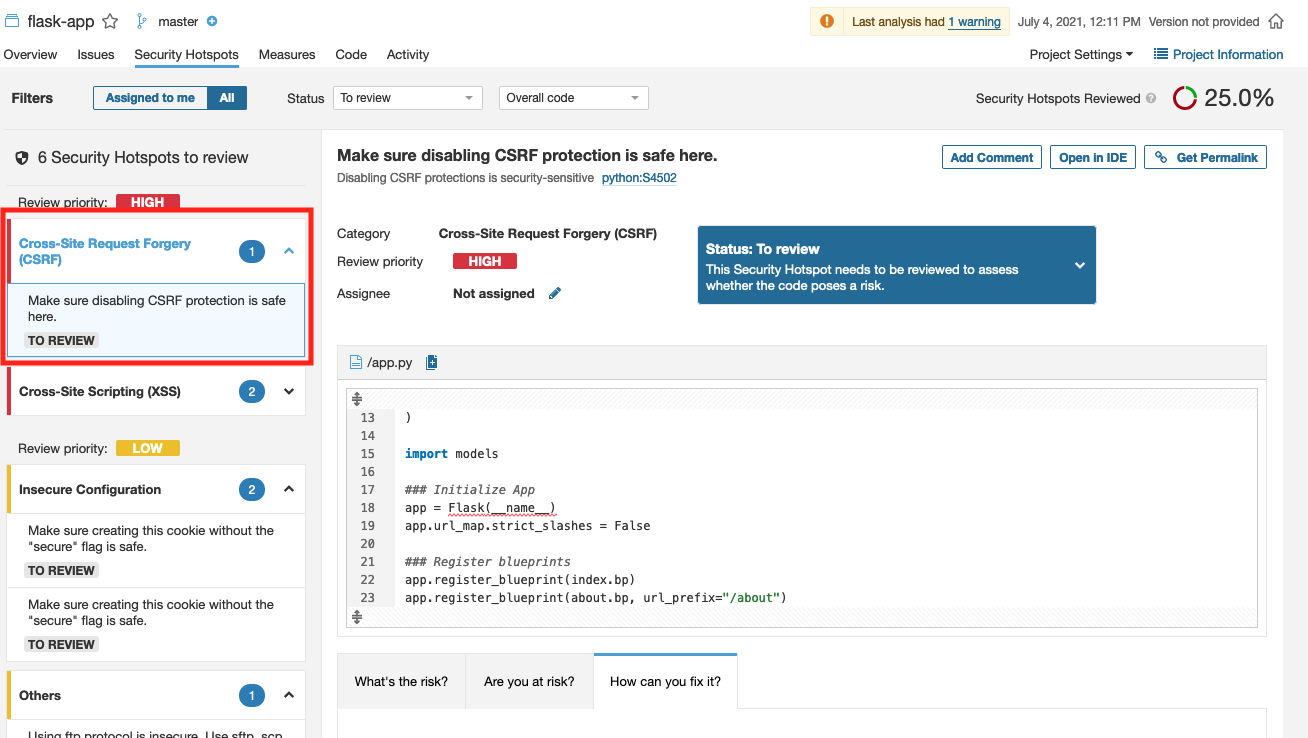Image resolution: width=1308 pixels, height=738 pixels.
Task: Collapse the Cross-Site Request Forgery category
Action: (x=289, y=251)
